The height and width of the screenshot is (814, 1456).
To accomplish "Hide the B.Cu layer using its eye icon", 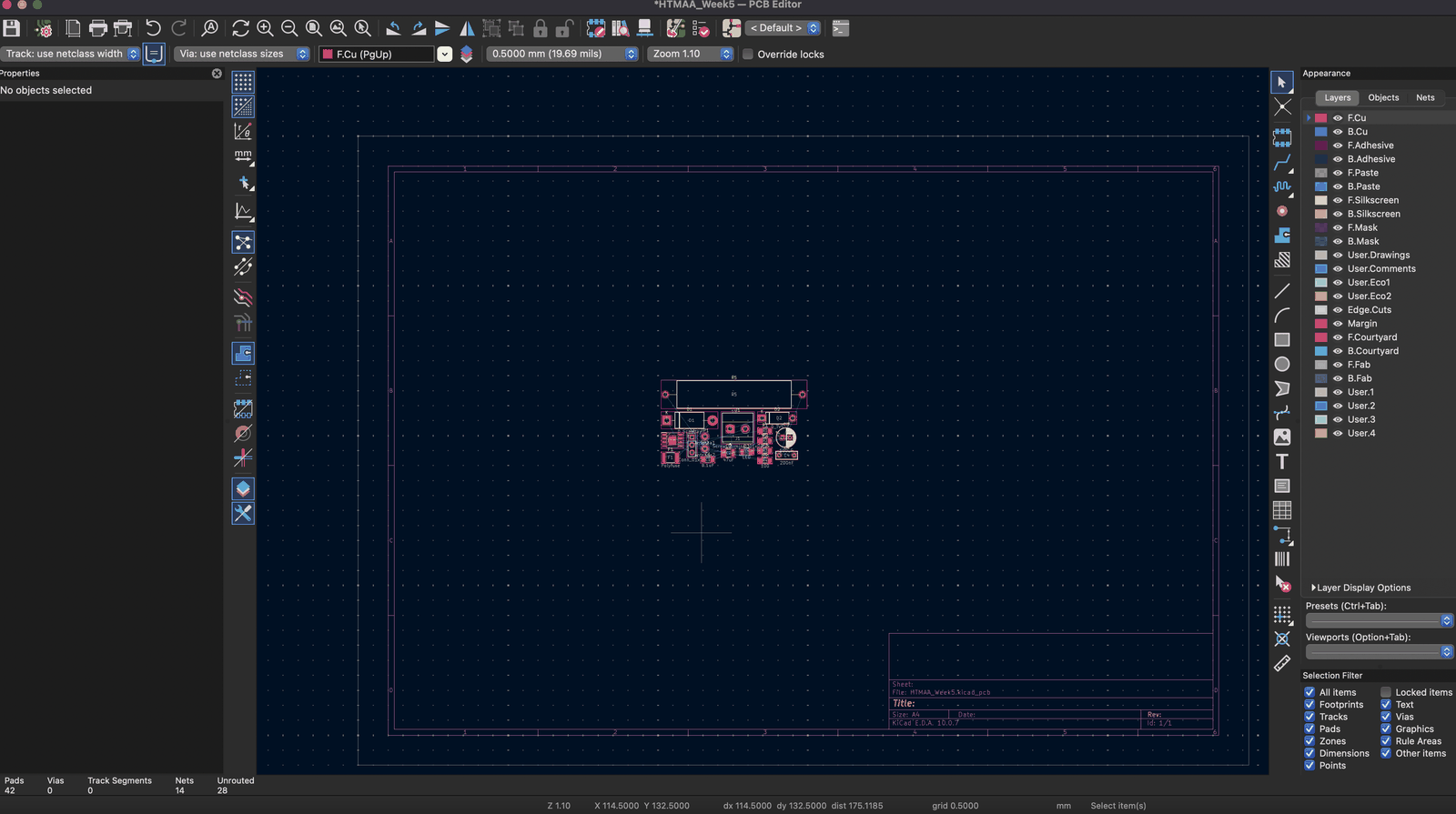I will [x=1338, y=132].
